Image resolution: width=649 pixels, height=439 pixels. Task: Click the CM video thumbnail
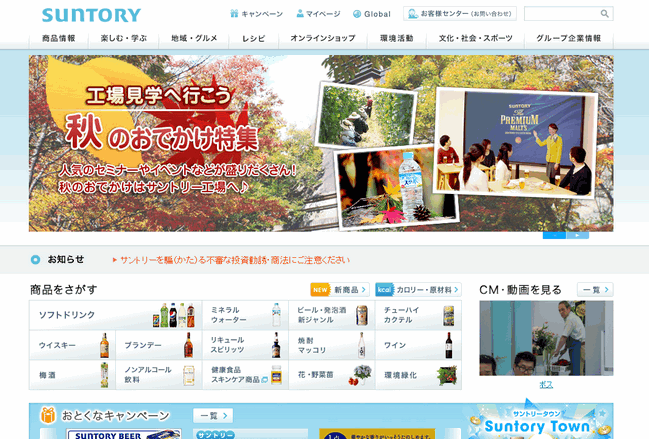click(x=546, y=338)
